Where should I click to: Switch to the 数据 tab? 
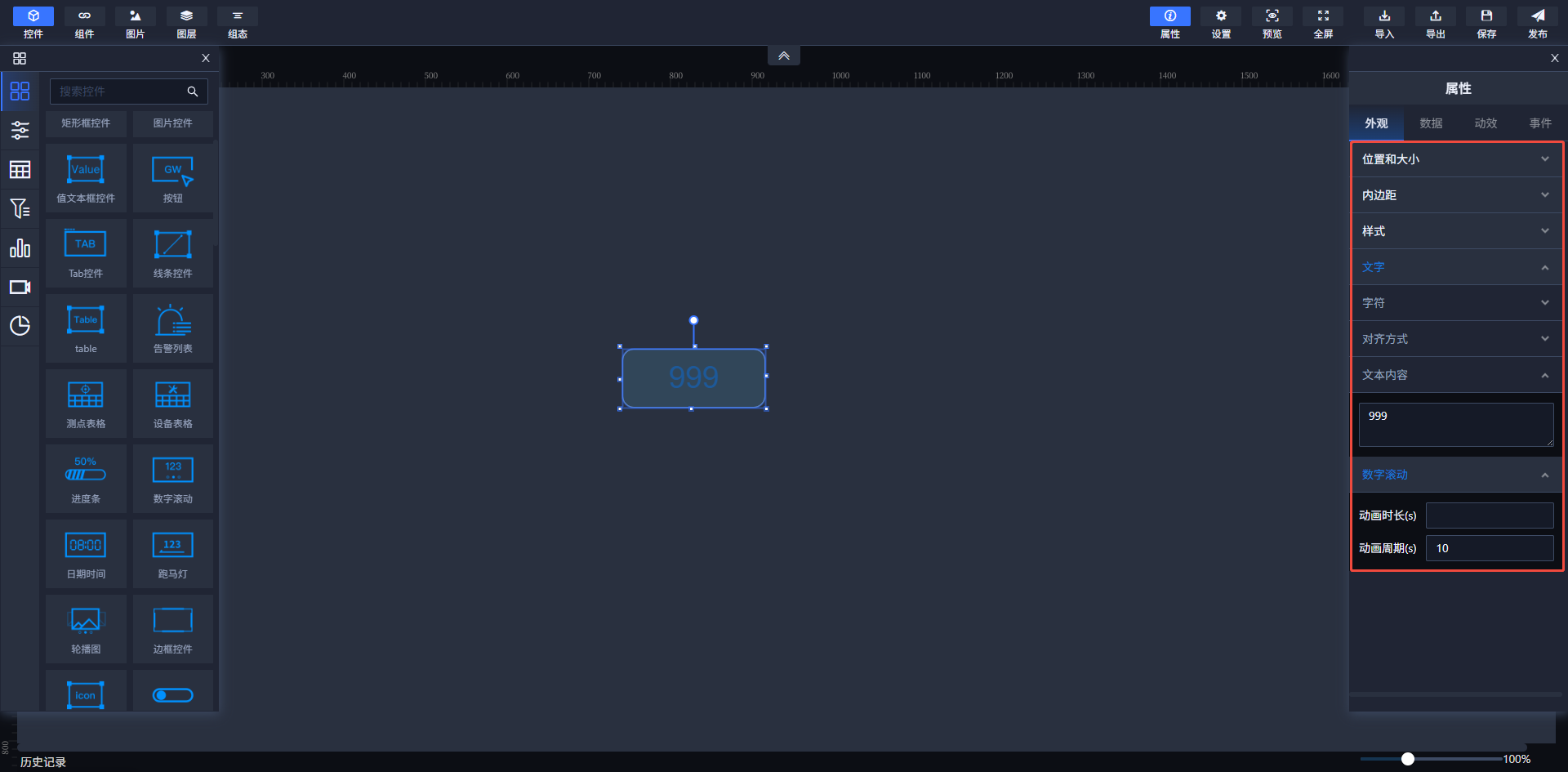1431,123
